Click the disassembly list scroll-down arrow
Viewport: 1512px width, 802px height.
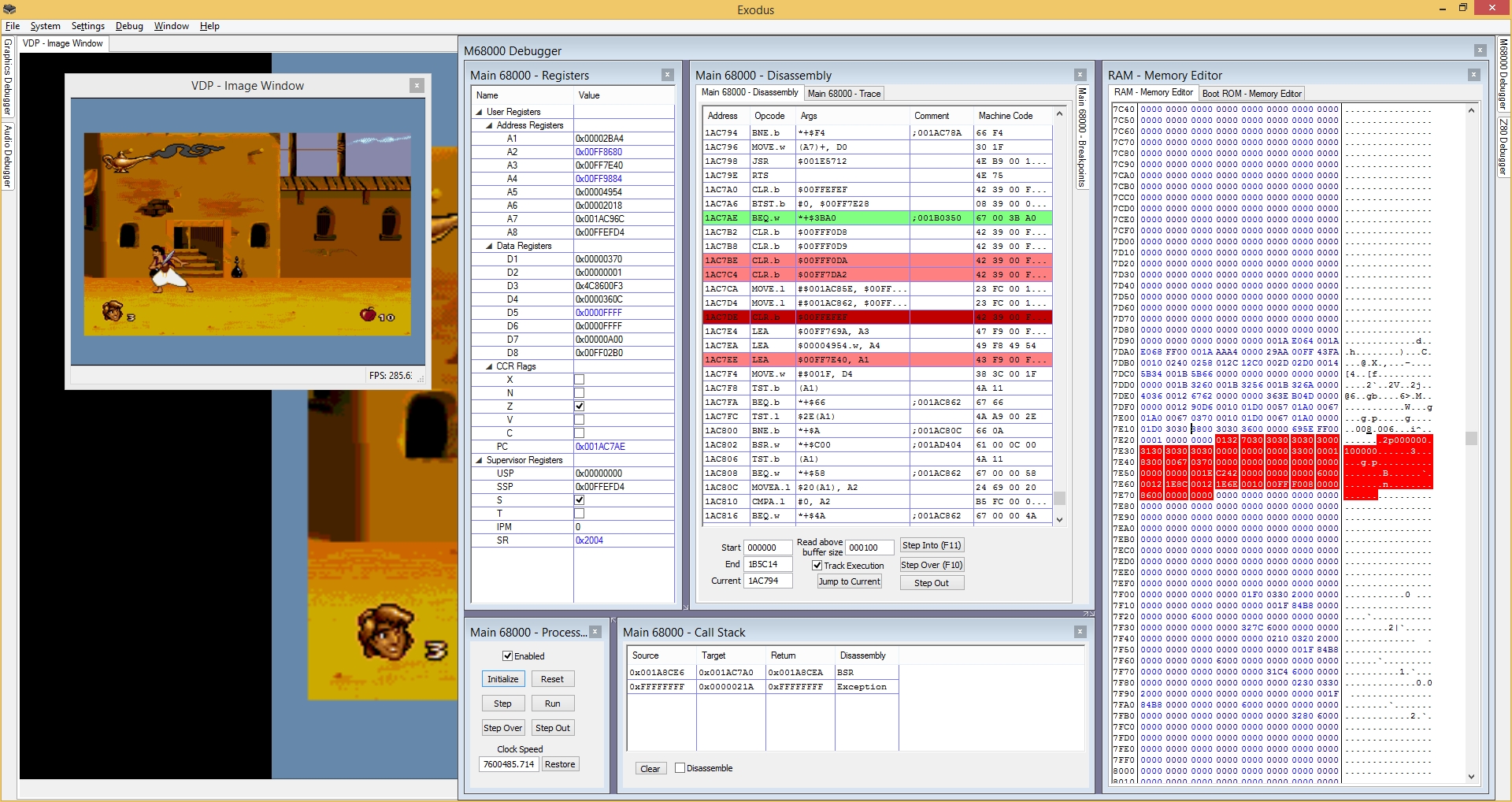point(1059,520)
